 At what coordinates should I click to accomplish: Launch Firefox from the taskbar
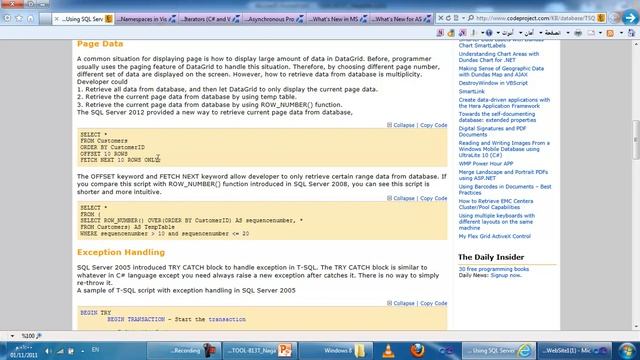point(417,351)
